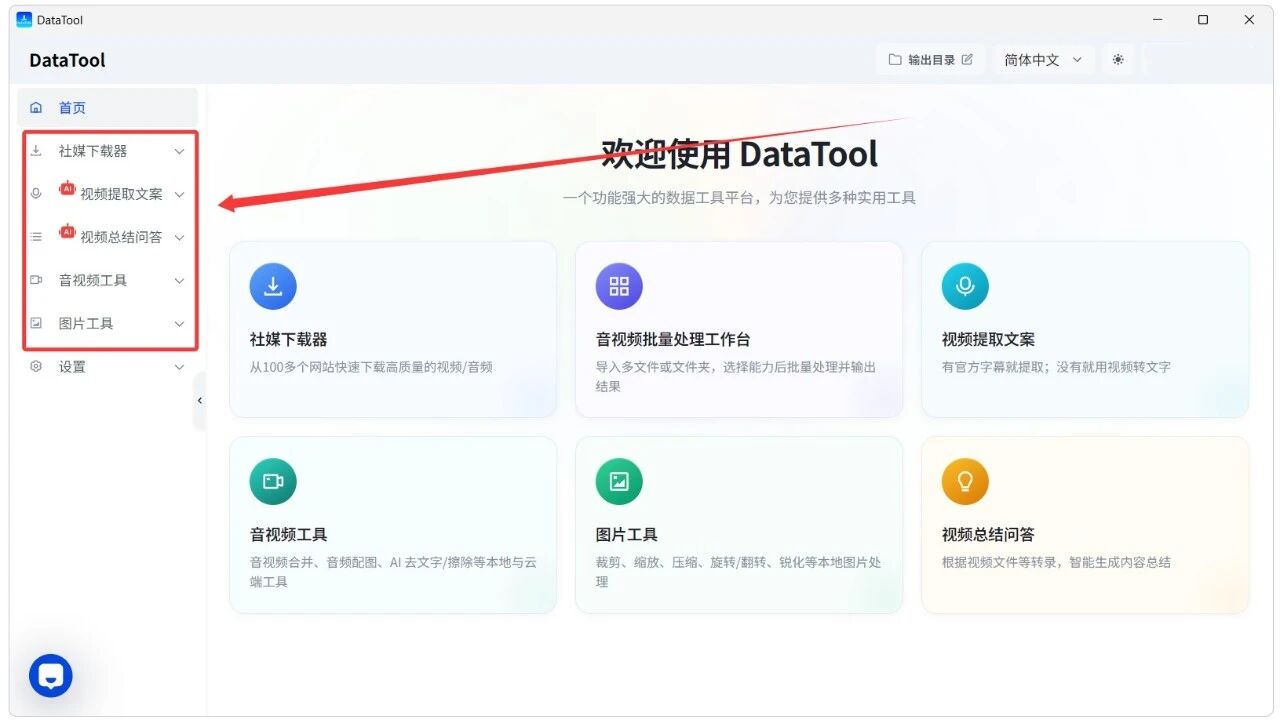This screenshot has width=1280, height=723.
Task: Click the download icon beside 社媒下载器 in sidebar
Action: pyautogui.click(x=36, y=151)
